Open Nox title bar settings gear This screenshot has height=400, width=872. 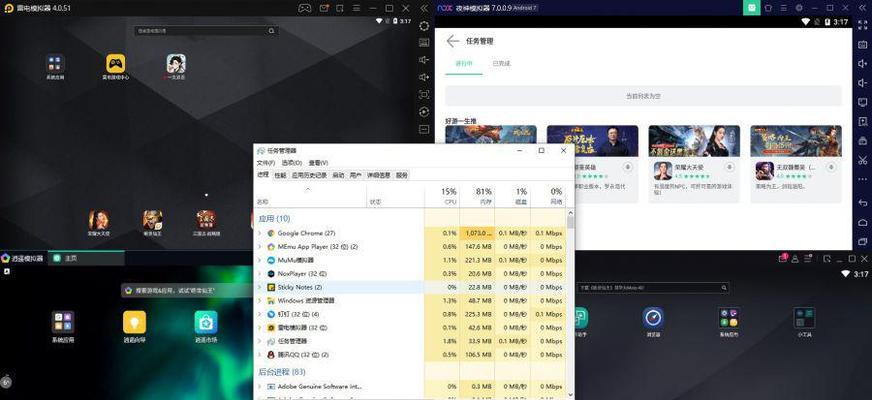point(799,8)
